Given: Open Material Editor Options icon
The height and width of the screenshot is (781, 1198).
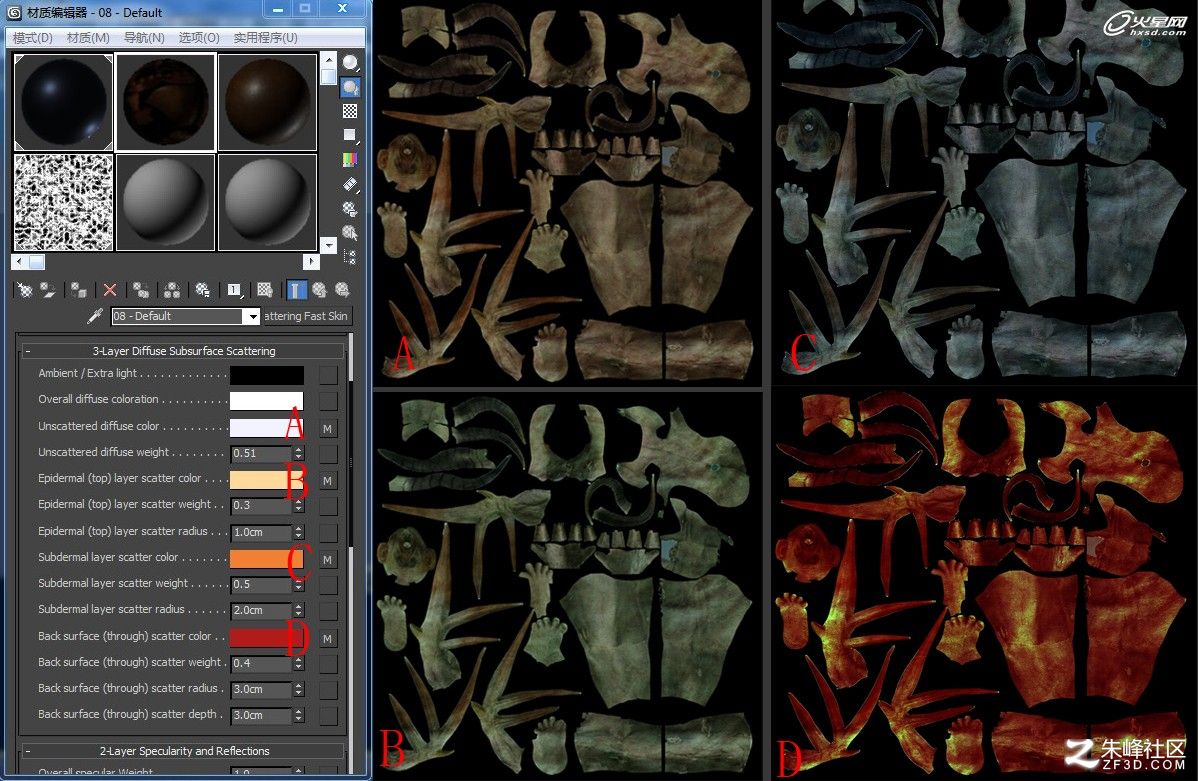Looking at the screenshot, I should coord(350,209).
